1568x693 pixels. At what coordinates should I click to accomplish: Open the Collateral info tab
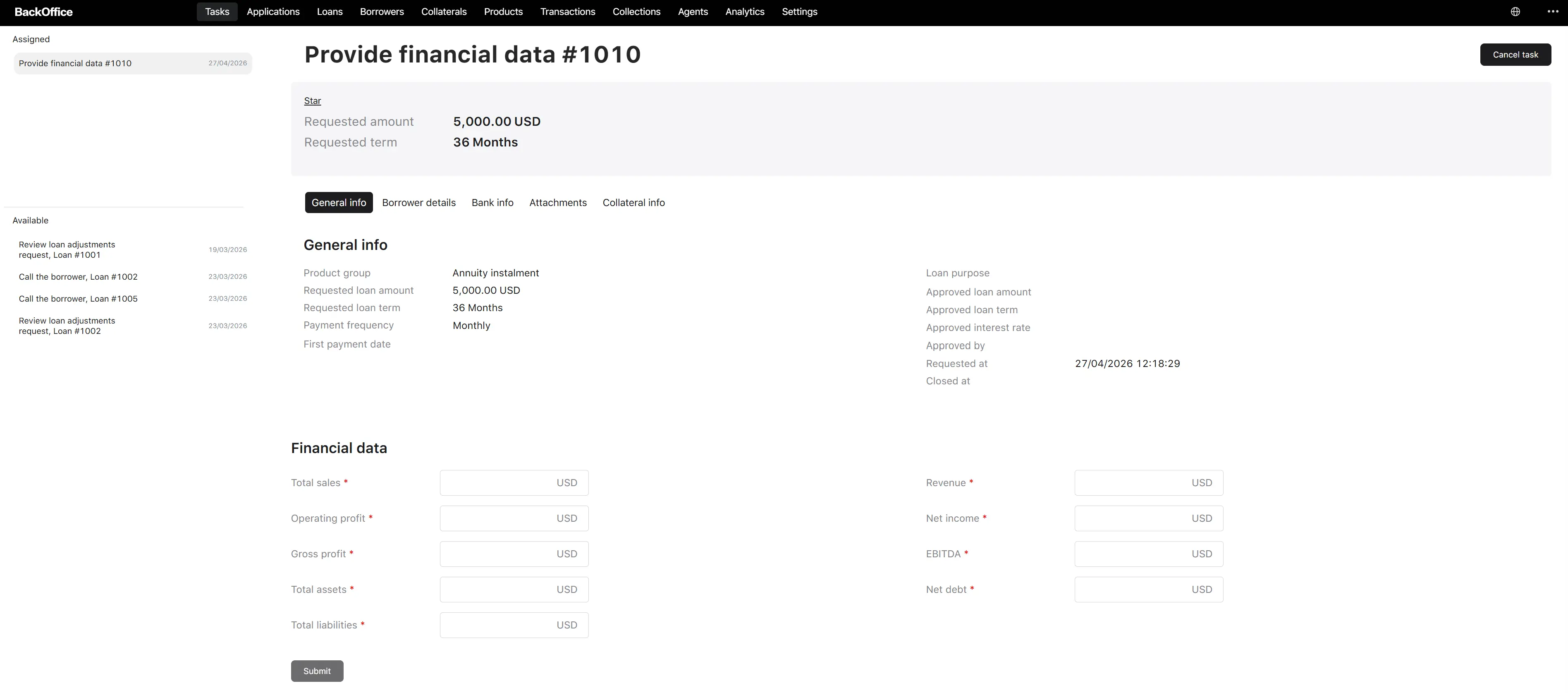point(633,203)
